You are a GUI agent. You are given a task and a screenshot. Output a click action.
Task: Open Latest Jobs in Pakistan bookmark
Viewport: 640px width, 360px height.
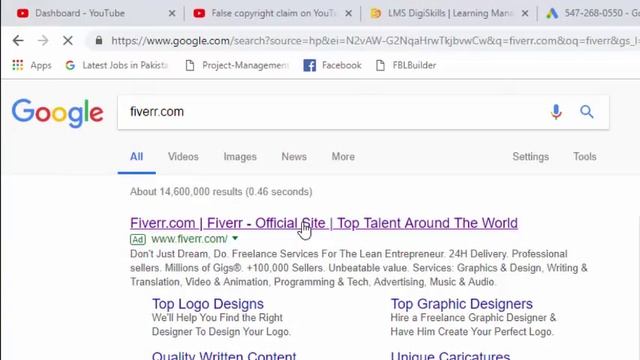117,65
